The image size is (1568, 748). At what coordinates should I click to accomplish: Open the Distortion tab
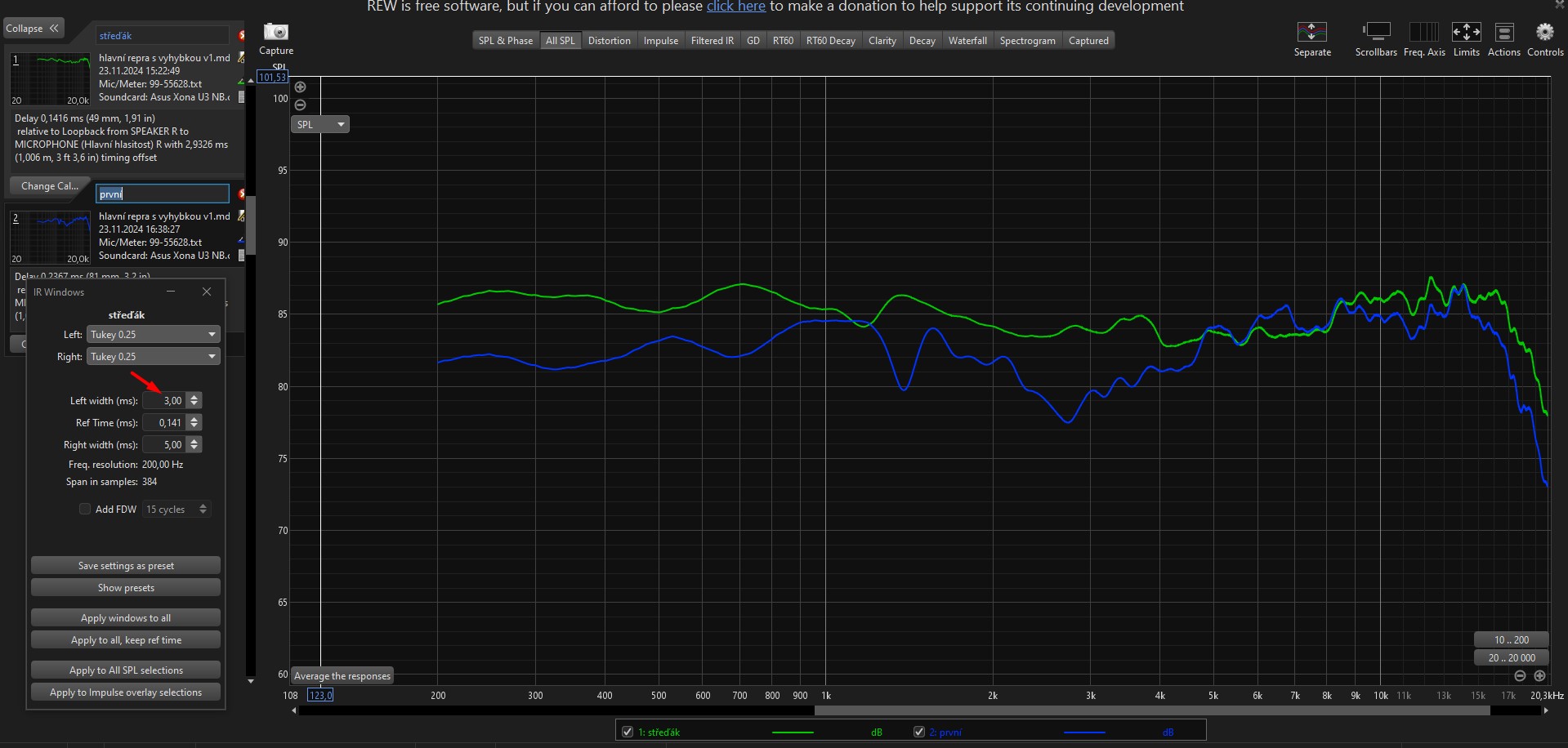610,41
